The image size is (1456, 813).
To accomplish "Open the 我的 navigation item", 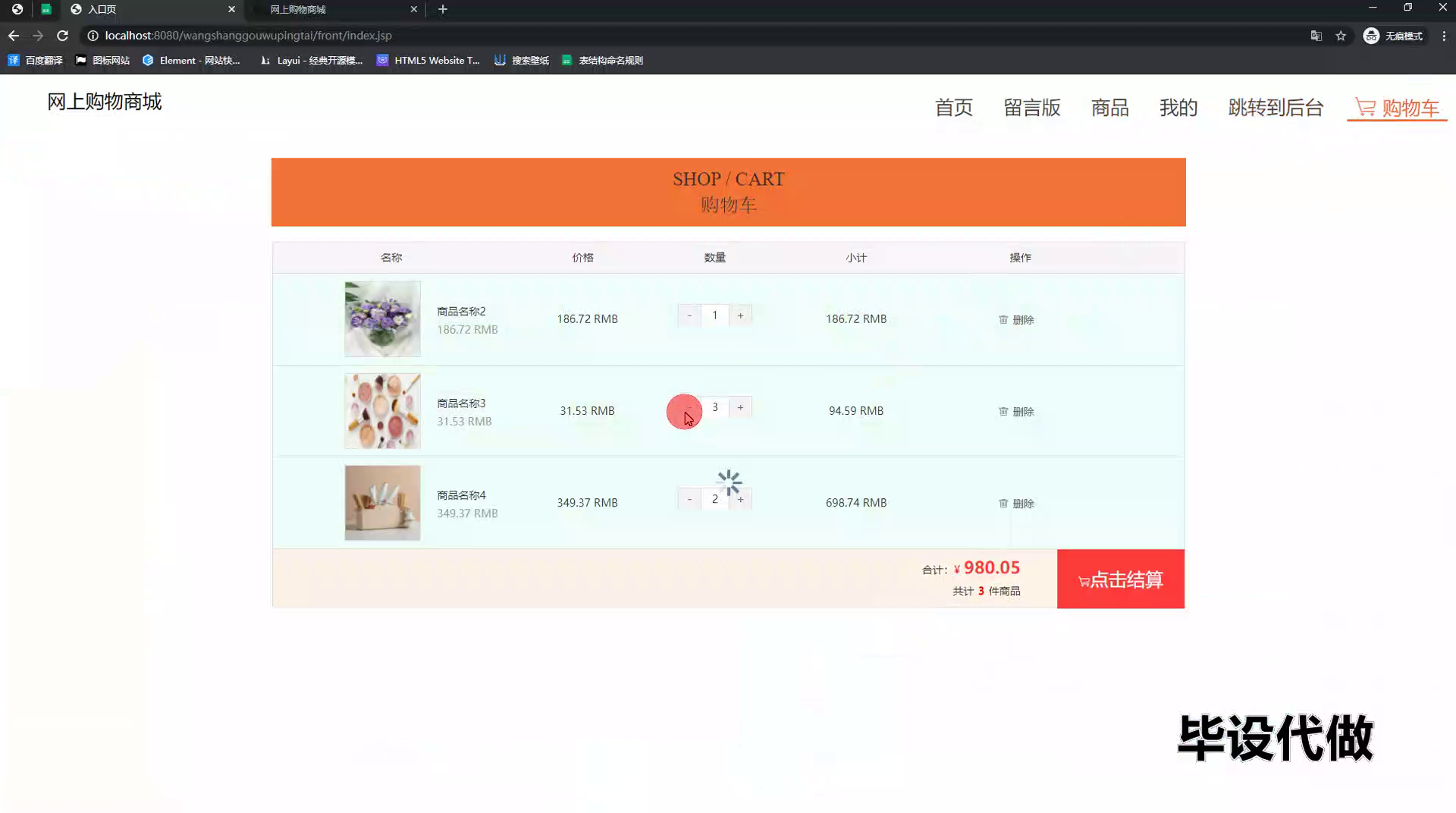I will pos(1178,108).
